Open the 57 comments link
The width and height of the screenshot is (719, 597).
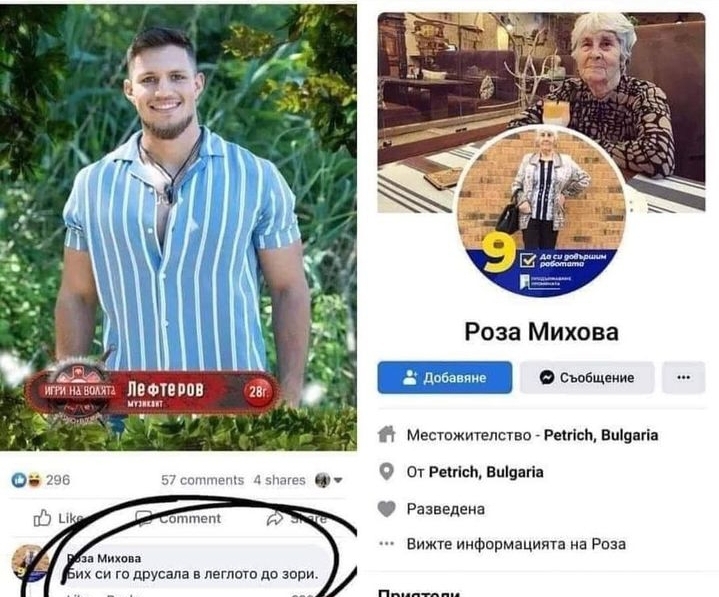pyautogui.click(x=202, y=480)
